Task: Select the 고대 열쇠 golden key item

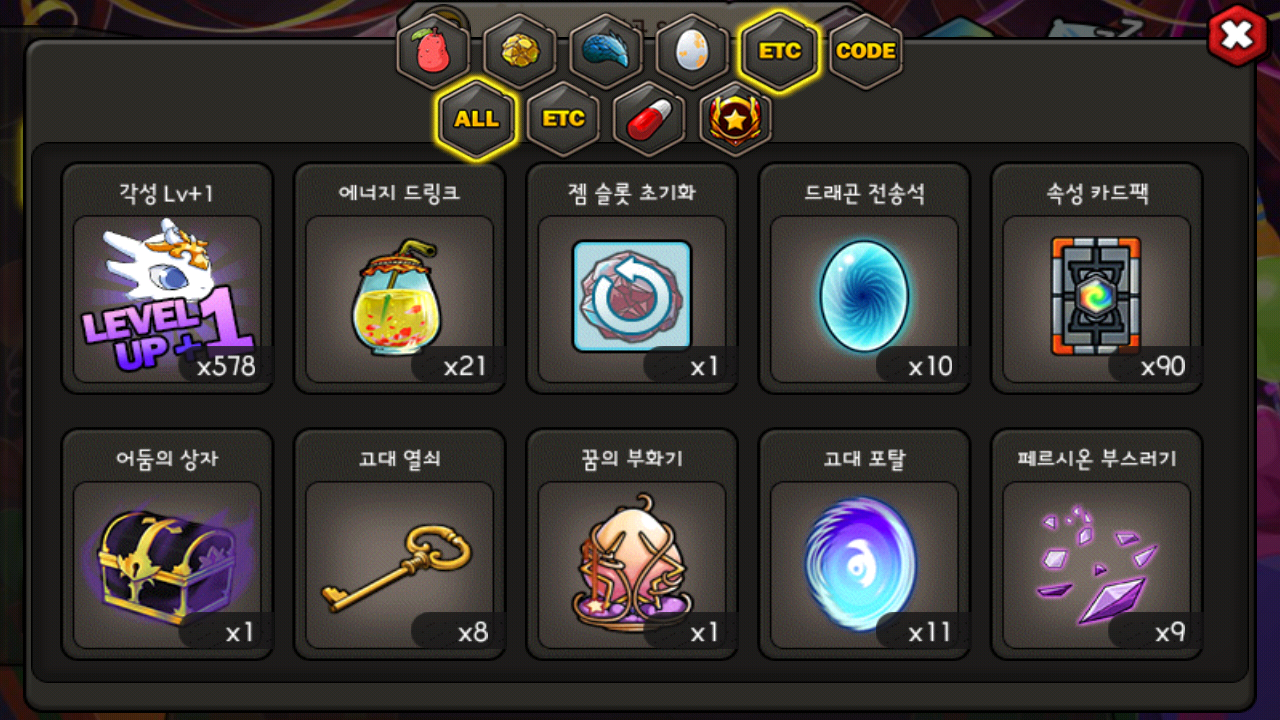Action: 399,545
